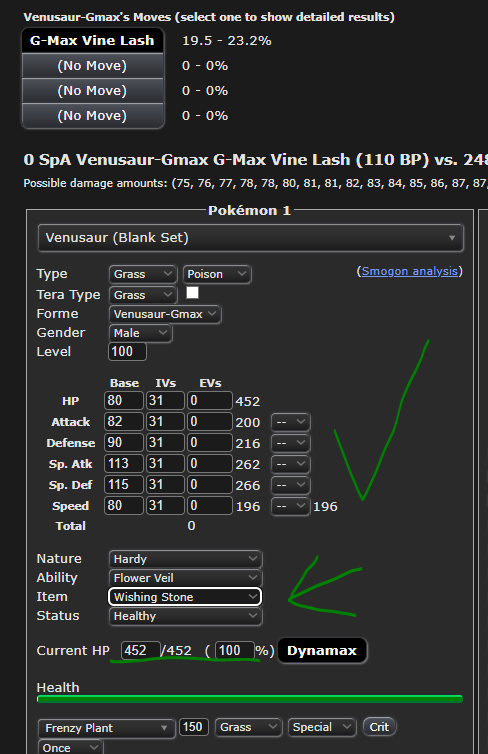
Task: Click the Sp. Def base stat field
Action: pyautogui.click(x=124, y=485)
